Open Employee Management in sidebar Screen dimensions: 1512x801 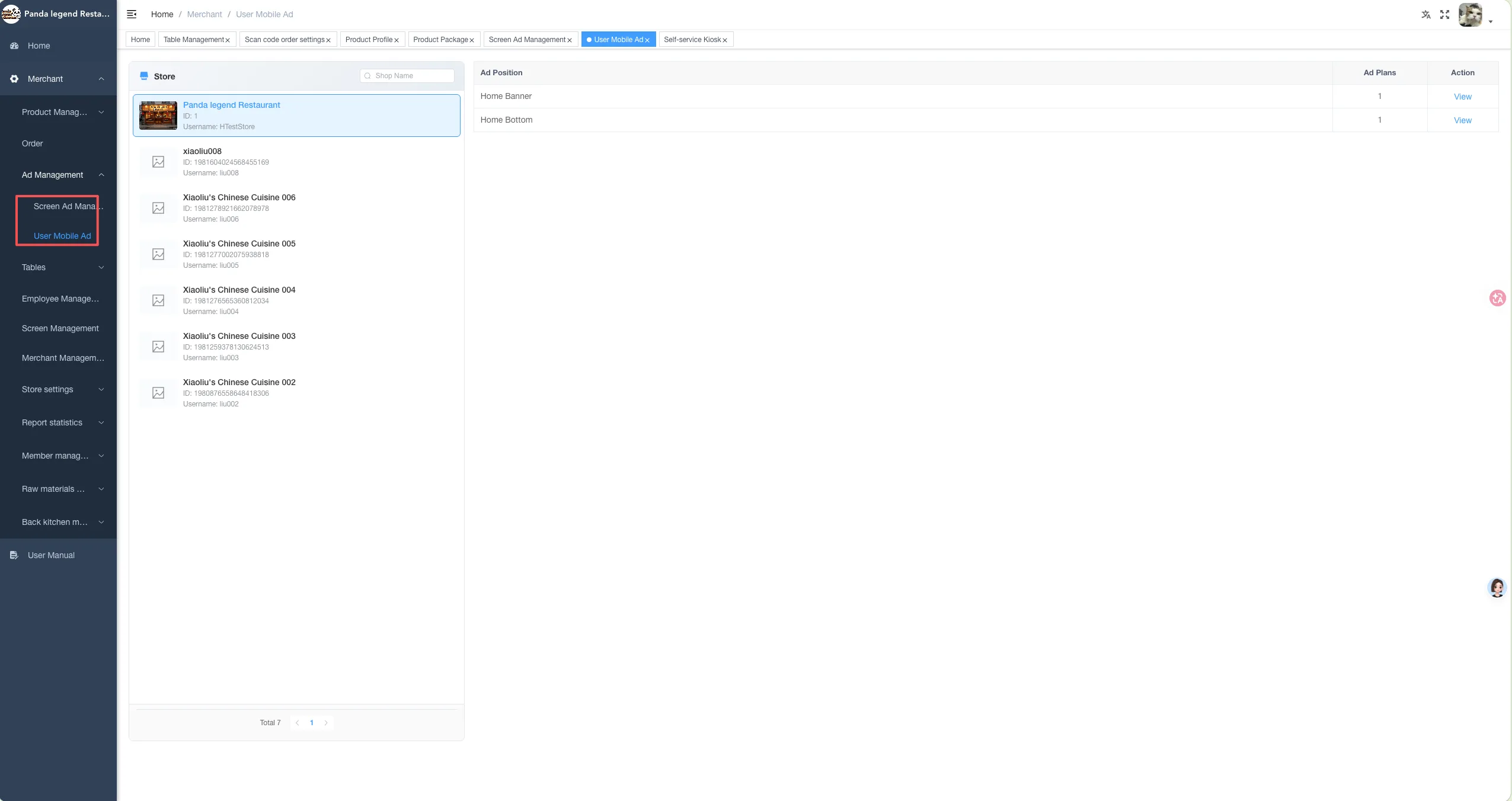(58, 299)
